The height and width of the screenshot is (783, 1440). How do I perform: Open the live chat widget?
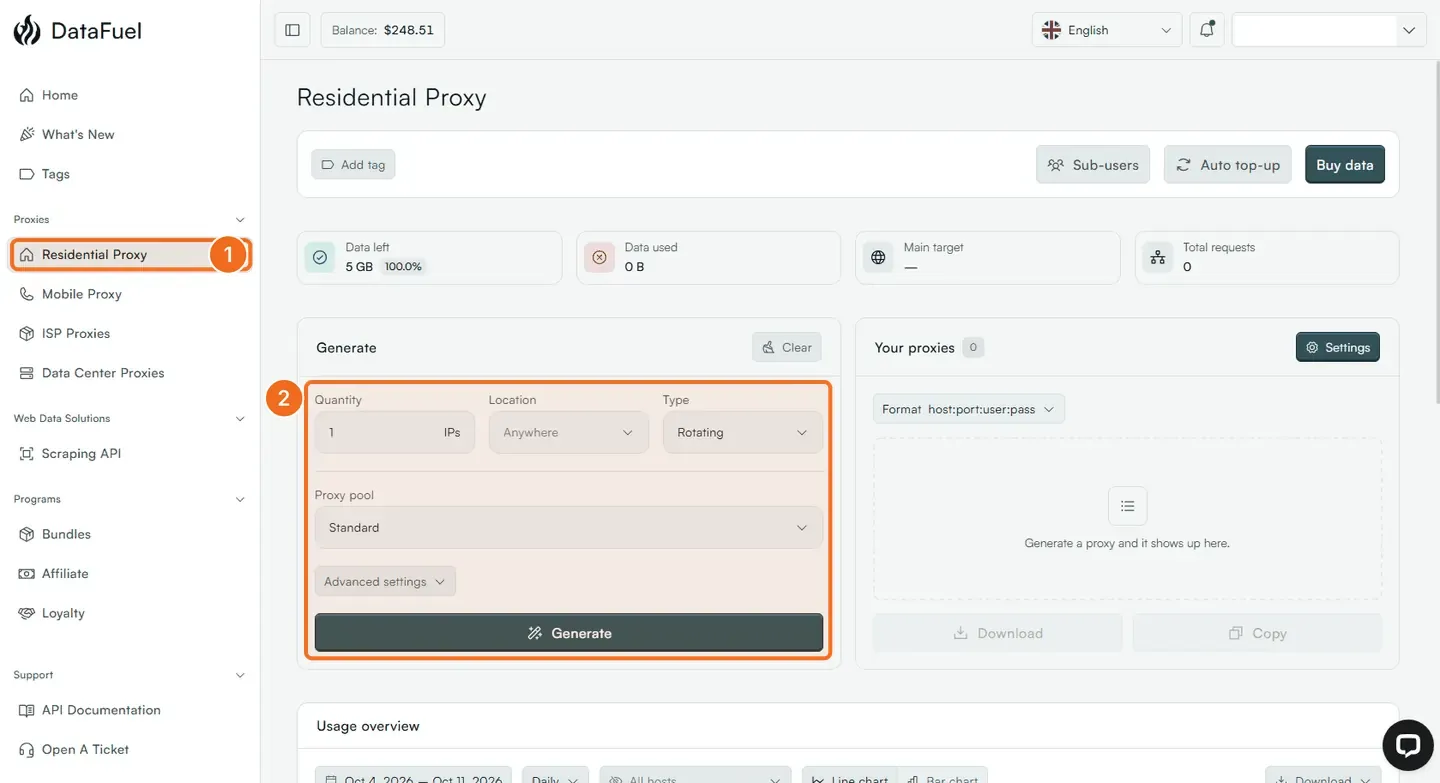pyautogui.click(x=1408, y=746)
